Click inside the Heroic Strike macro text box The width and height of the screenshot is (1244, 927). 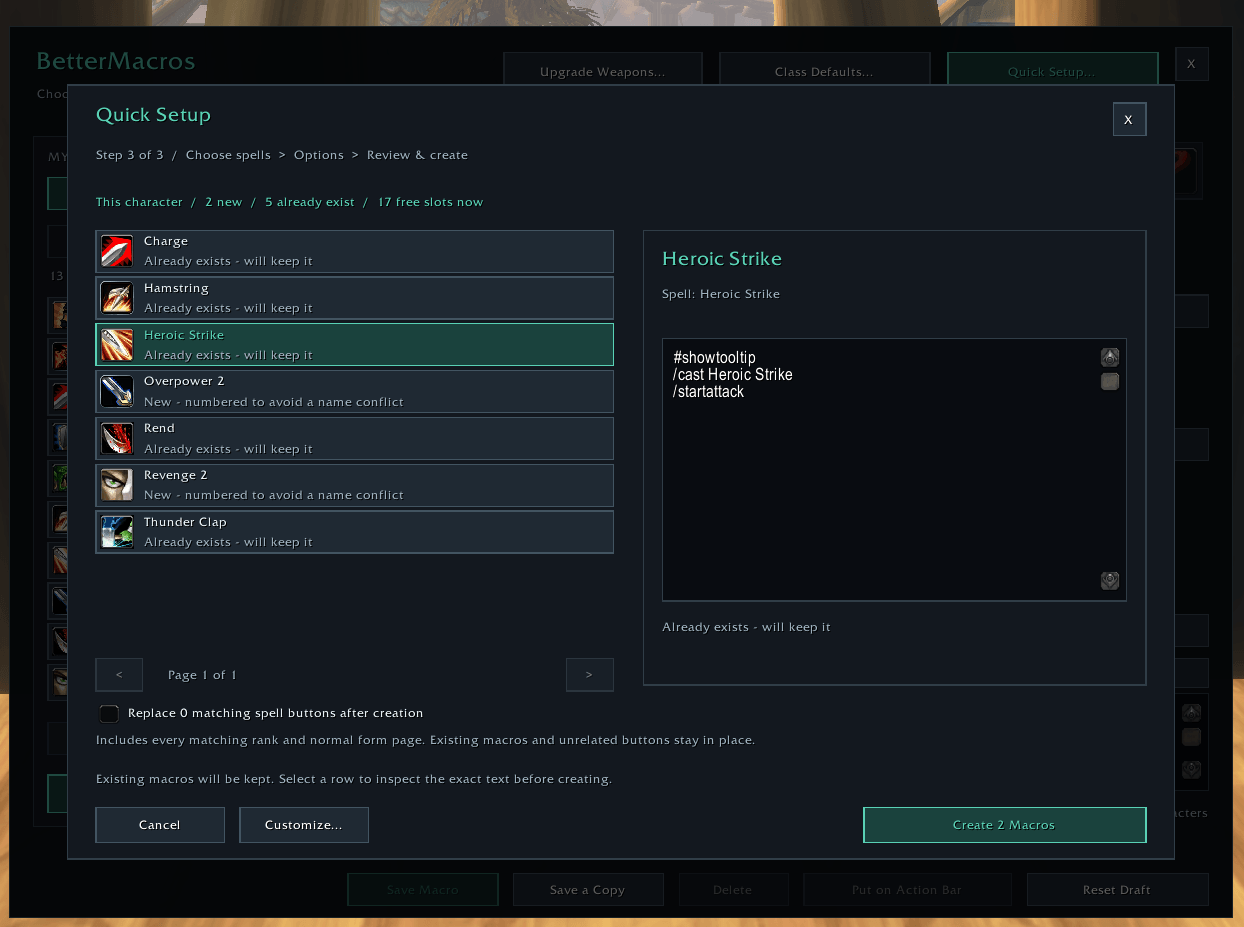point(894,470)
